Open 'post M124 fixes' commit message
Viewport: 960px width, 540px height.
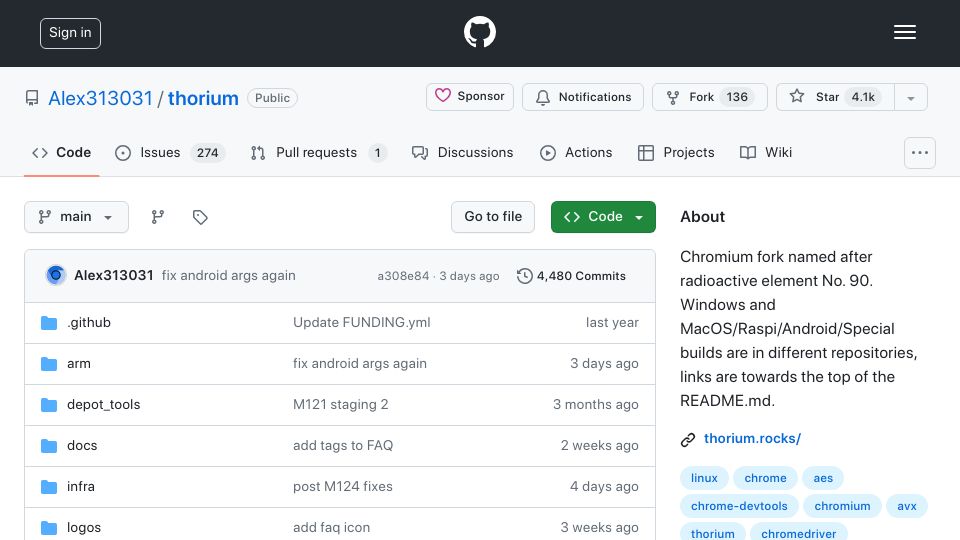pos(343,487)
